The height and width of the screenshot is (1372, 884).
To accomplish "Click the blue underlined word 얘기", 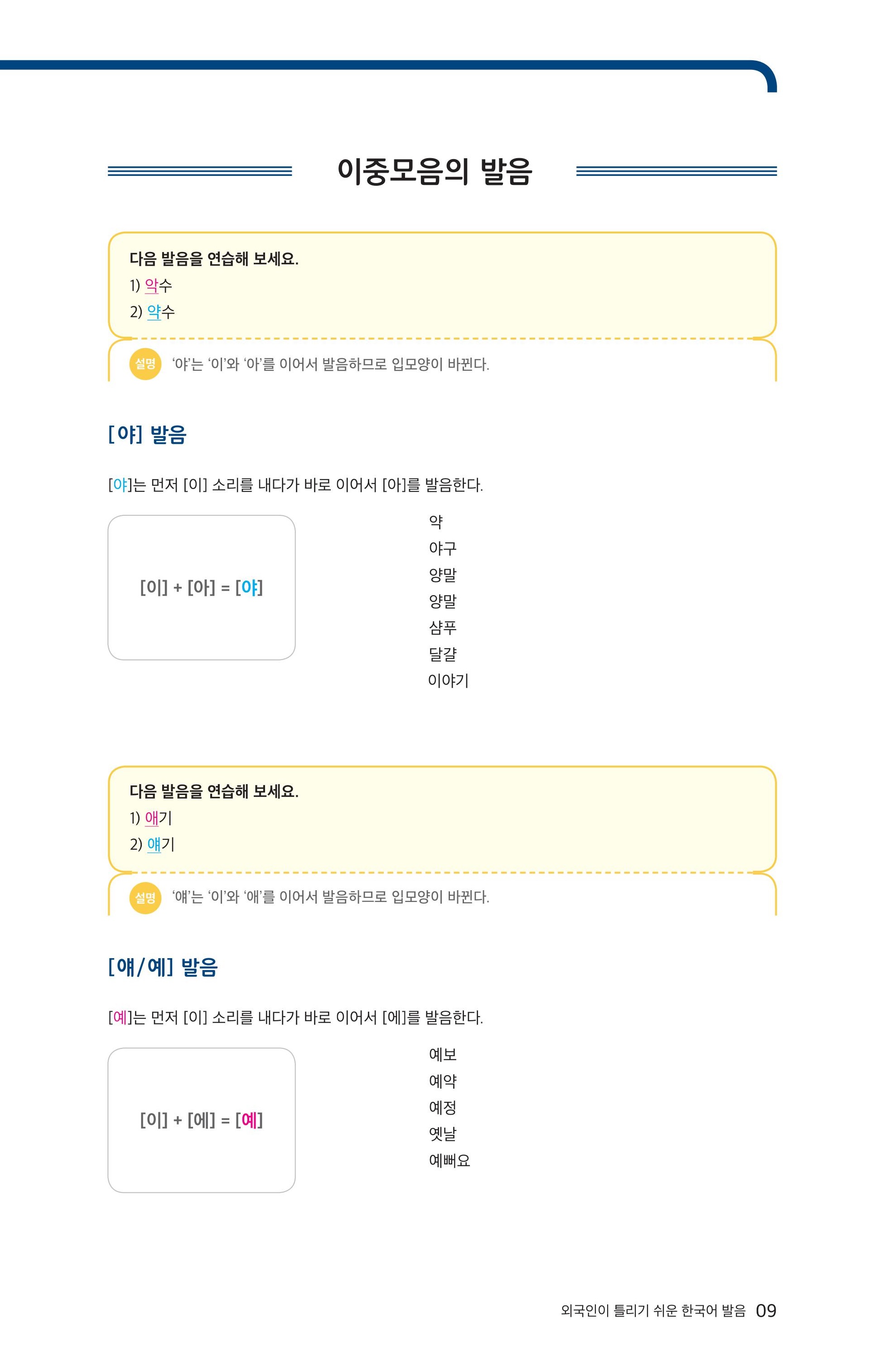I will [x=160, y=844].
